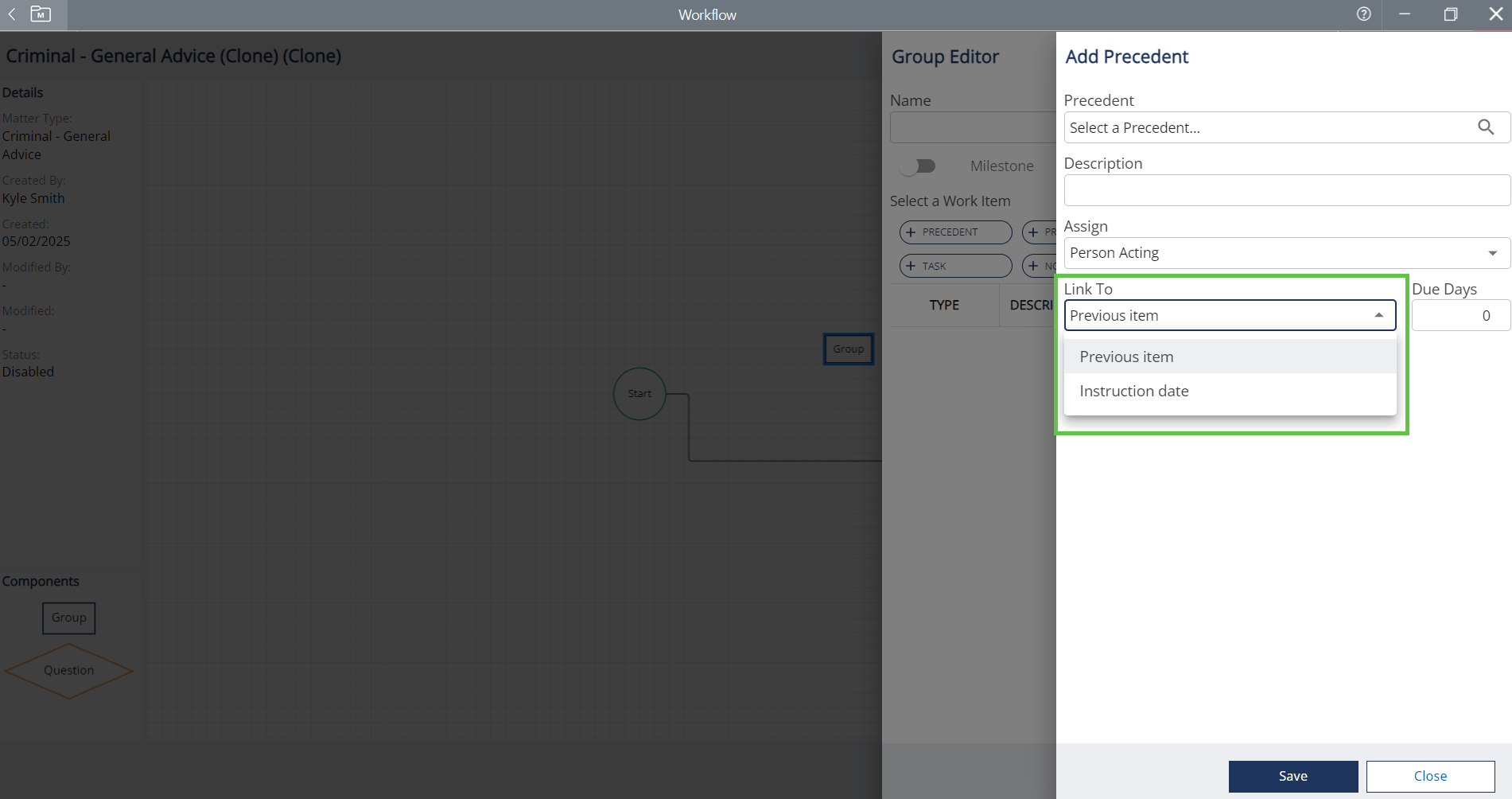Restore the window size
The image size is (1512, 799).
(1450, 14)
